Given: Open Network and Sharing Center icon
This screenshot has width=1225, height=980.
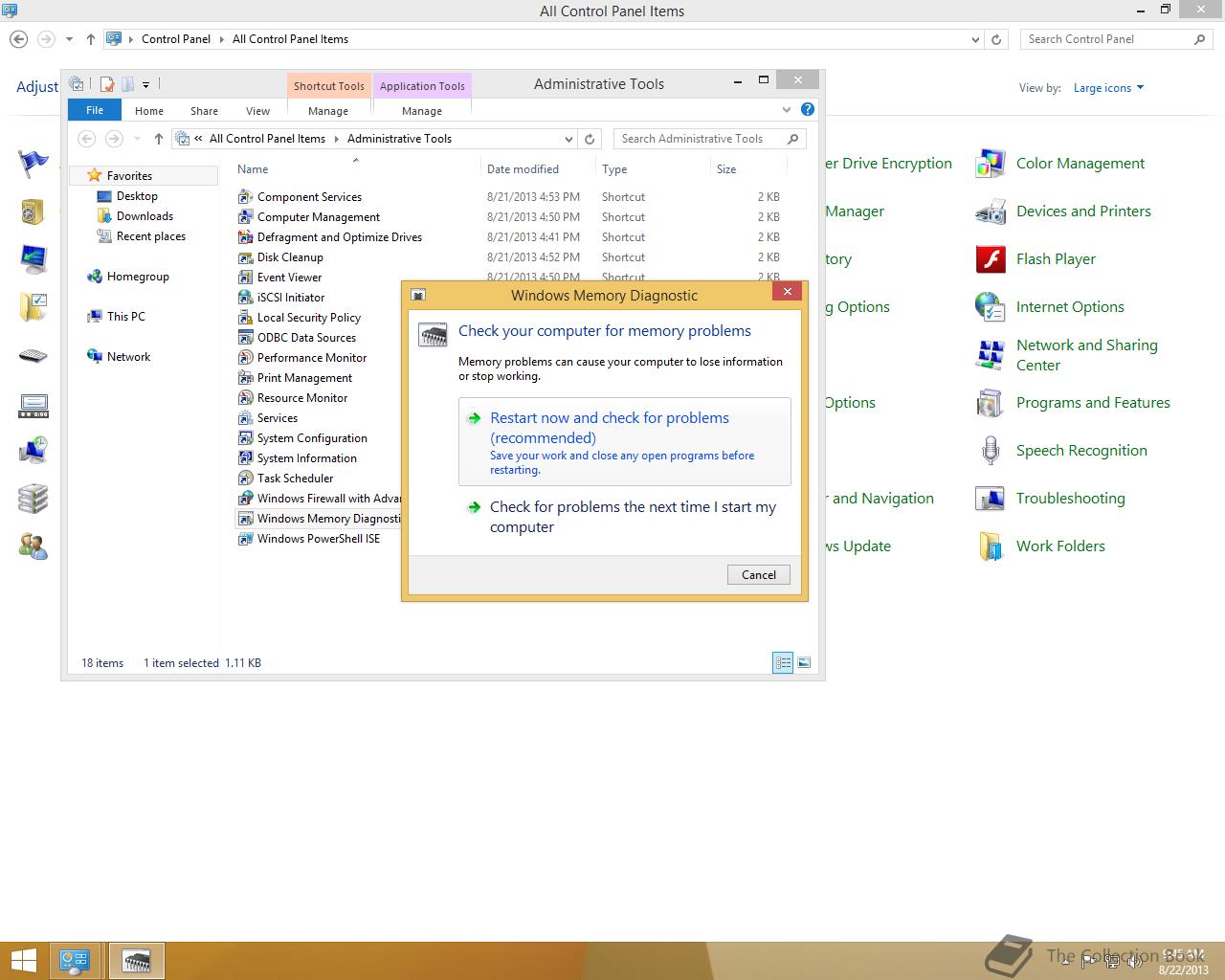Looking at the screenshot, I should point(990,355).
